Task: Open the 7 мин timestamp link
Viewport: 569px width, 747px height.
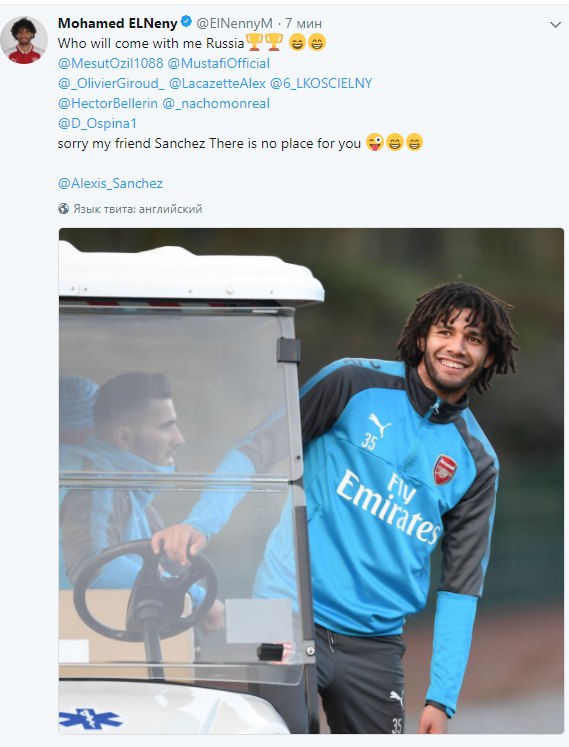Action: (304, 23)
